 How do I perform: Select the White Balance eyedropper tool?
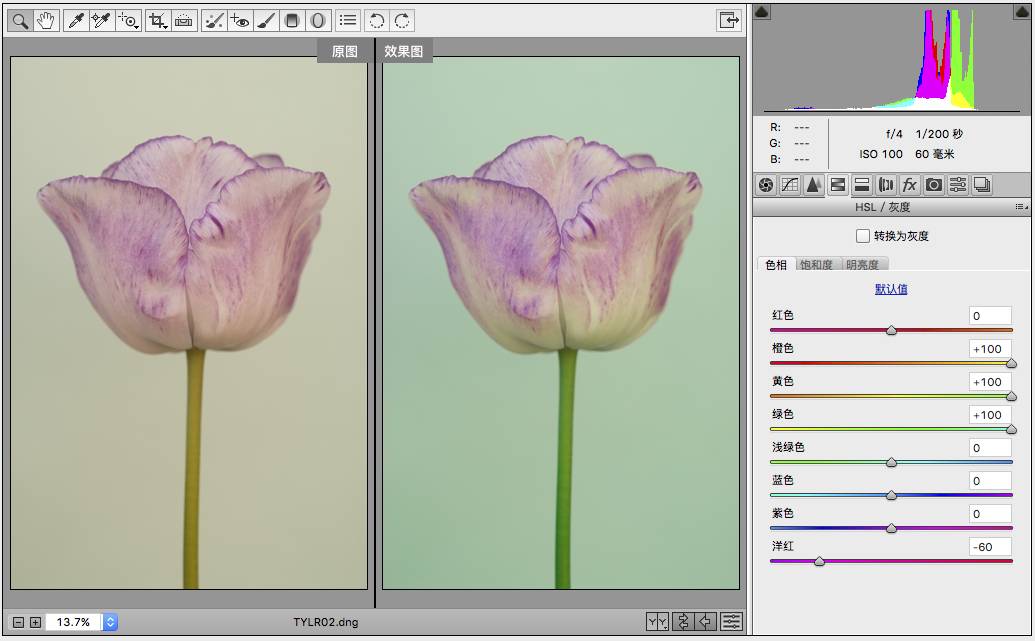pyautogui.click(x=76, y=20)
